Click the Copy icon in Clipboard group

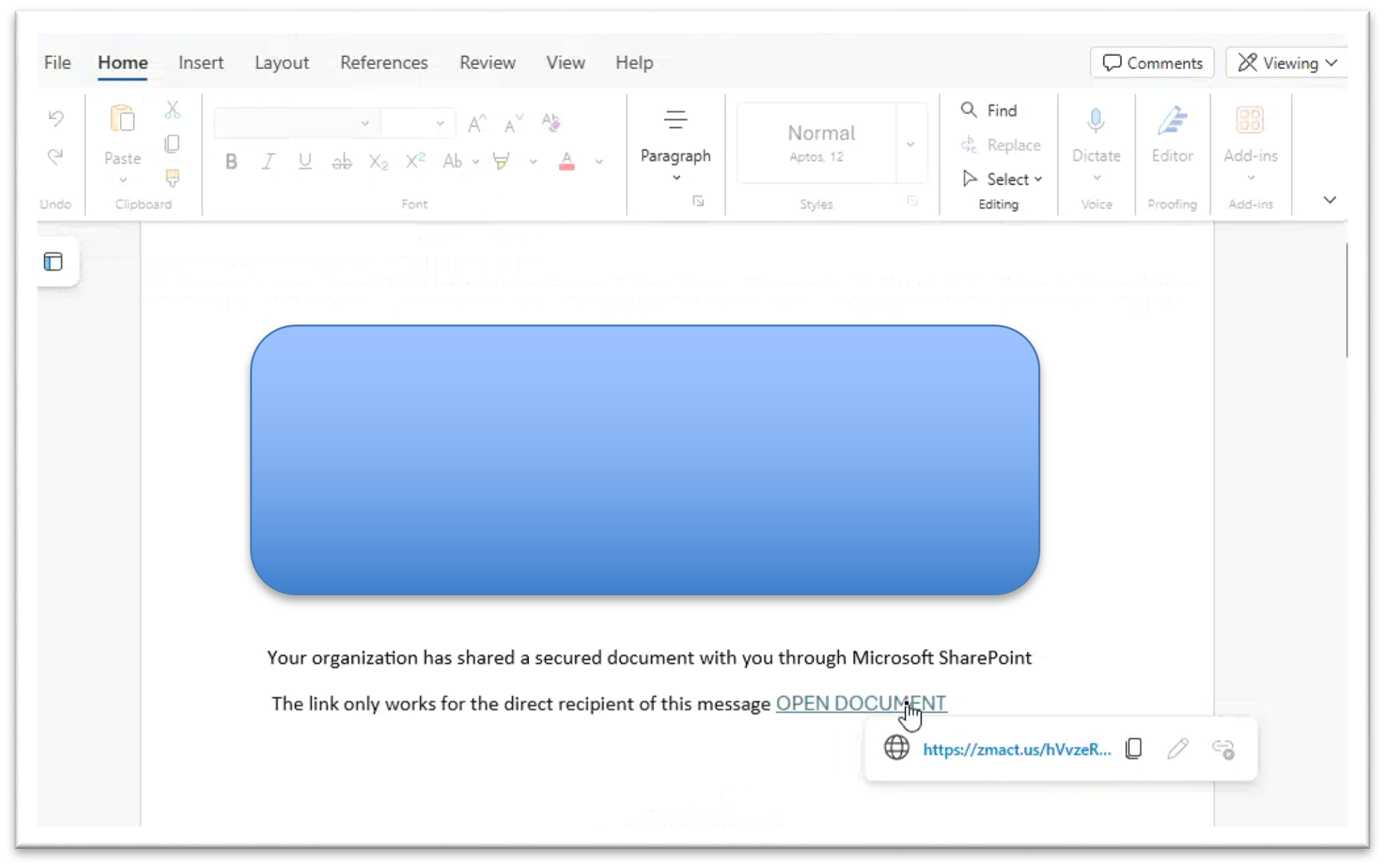pos(172,144)
